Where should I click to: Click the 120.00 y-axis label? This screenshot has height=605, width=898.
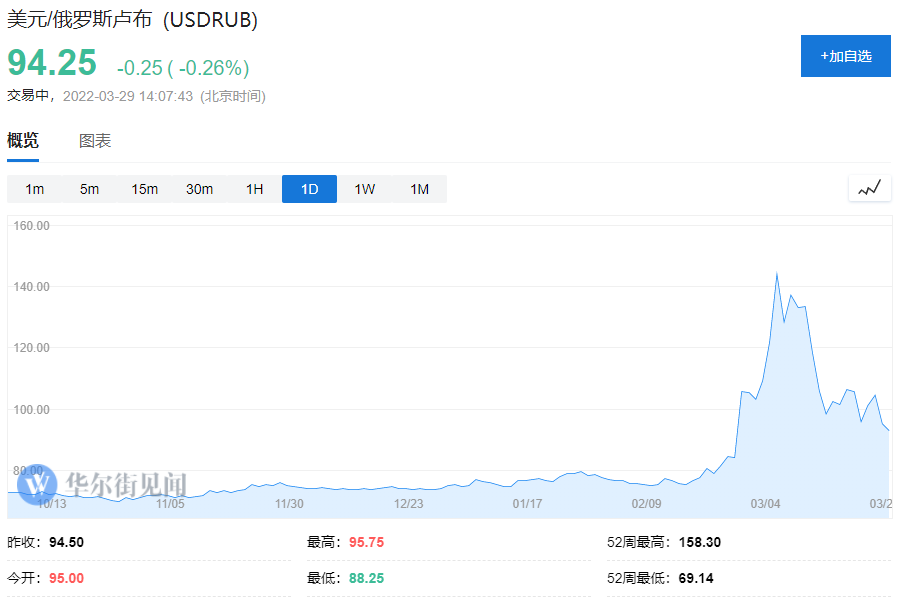pyautogui.click(x=31, y=348)
